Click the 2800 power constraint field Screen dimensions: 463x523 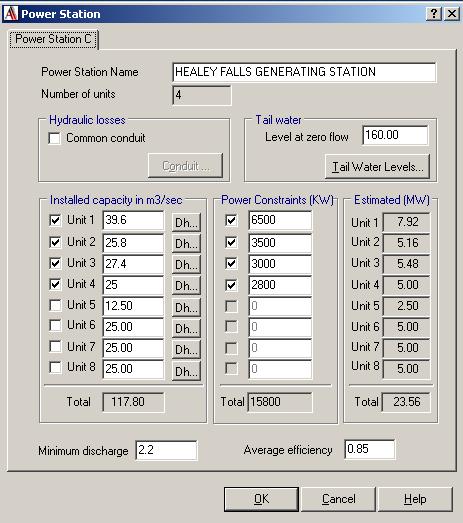click(280, 285)
